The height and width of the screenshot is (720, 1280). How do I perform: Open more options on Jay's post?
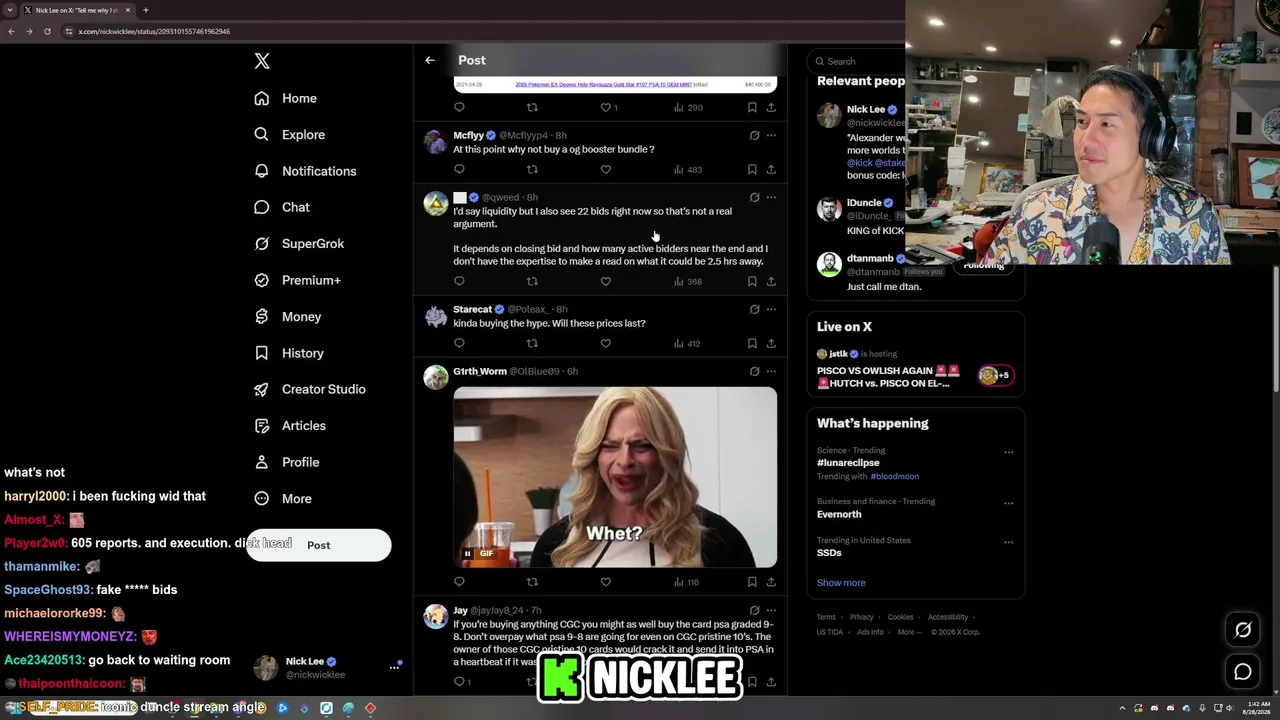click(771, 610)
